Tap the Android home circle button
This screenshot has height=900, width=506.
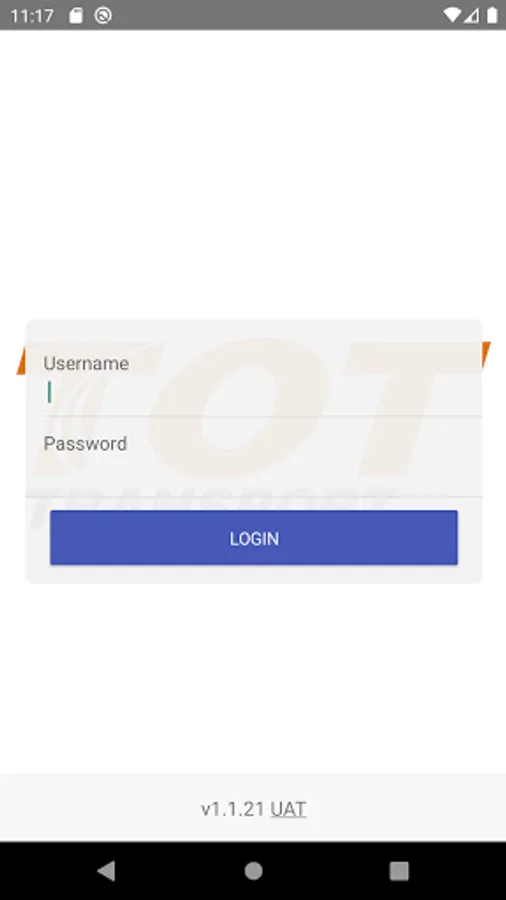point(253,871)
